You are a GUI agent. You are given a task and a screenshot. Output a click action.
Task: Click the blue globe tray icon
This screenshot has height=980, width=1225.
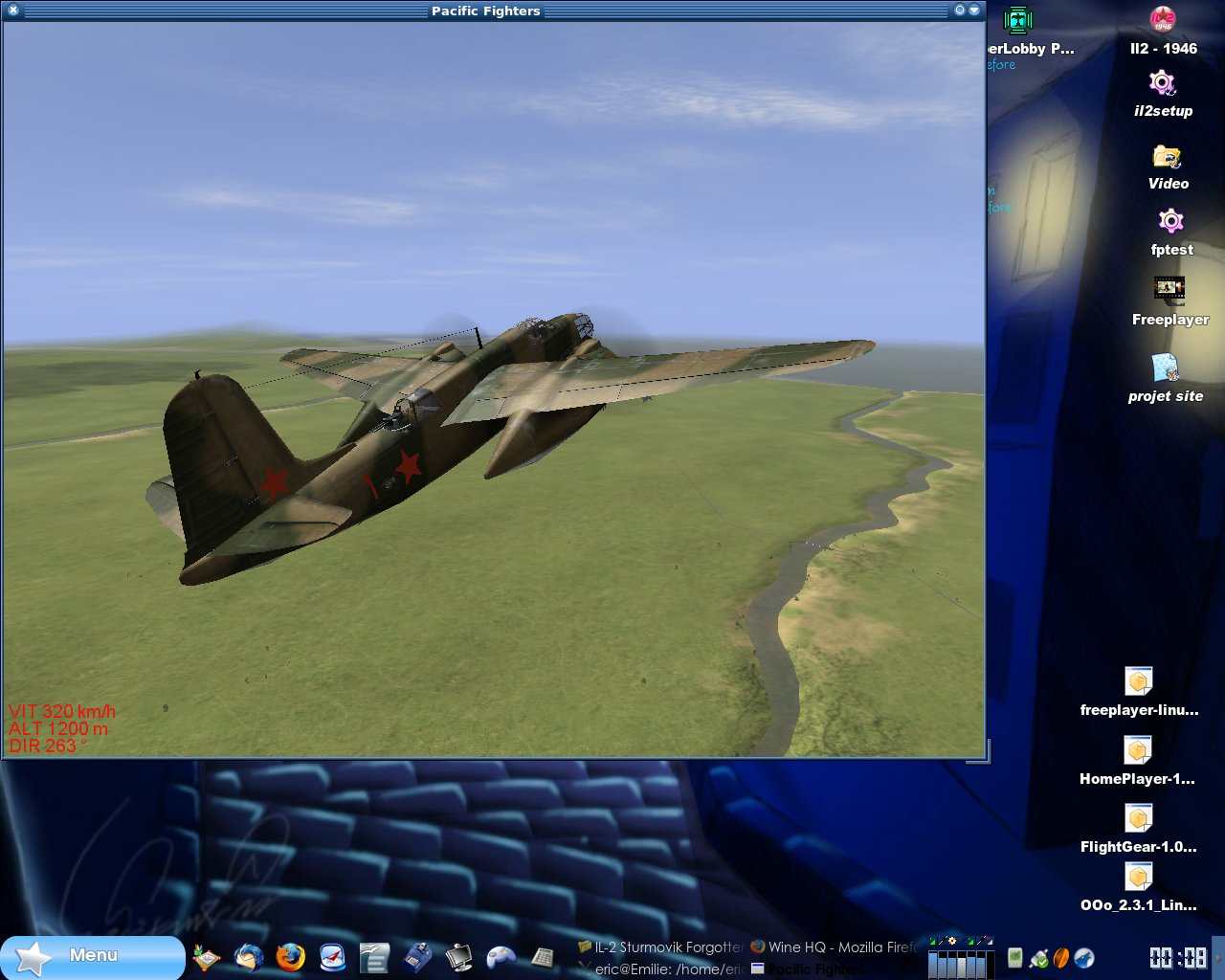point(1084,957)
